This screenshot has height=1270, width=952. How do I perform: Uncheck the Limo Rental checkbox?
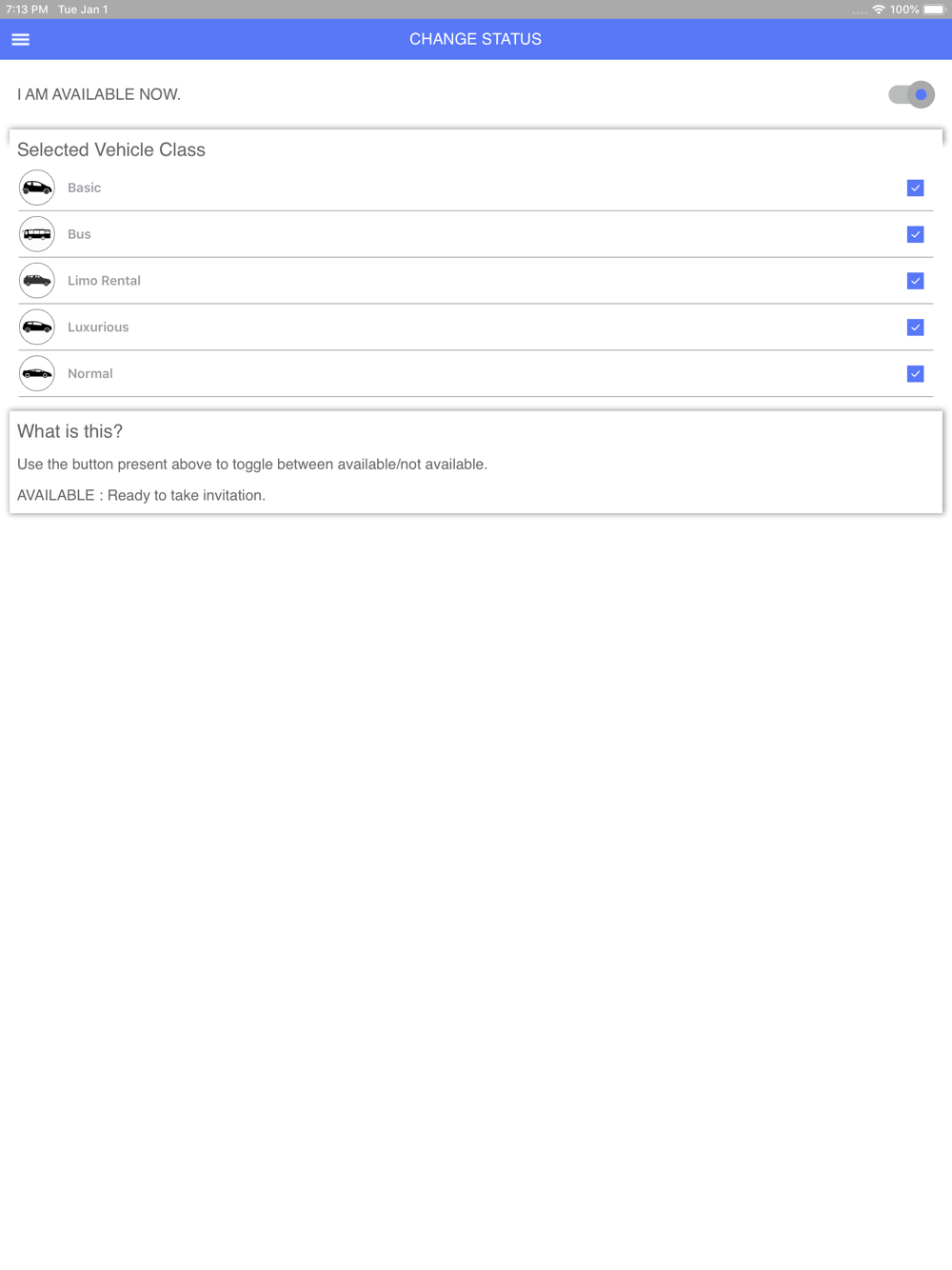tap(915, 281)
